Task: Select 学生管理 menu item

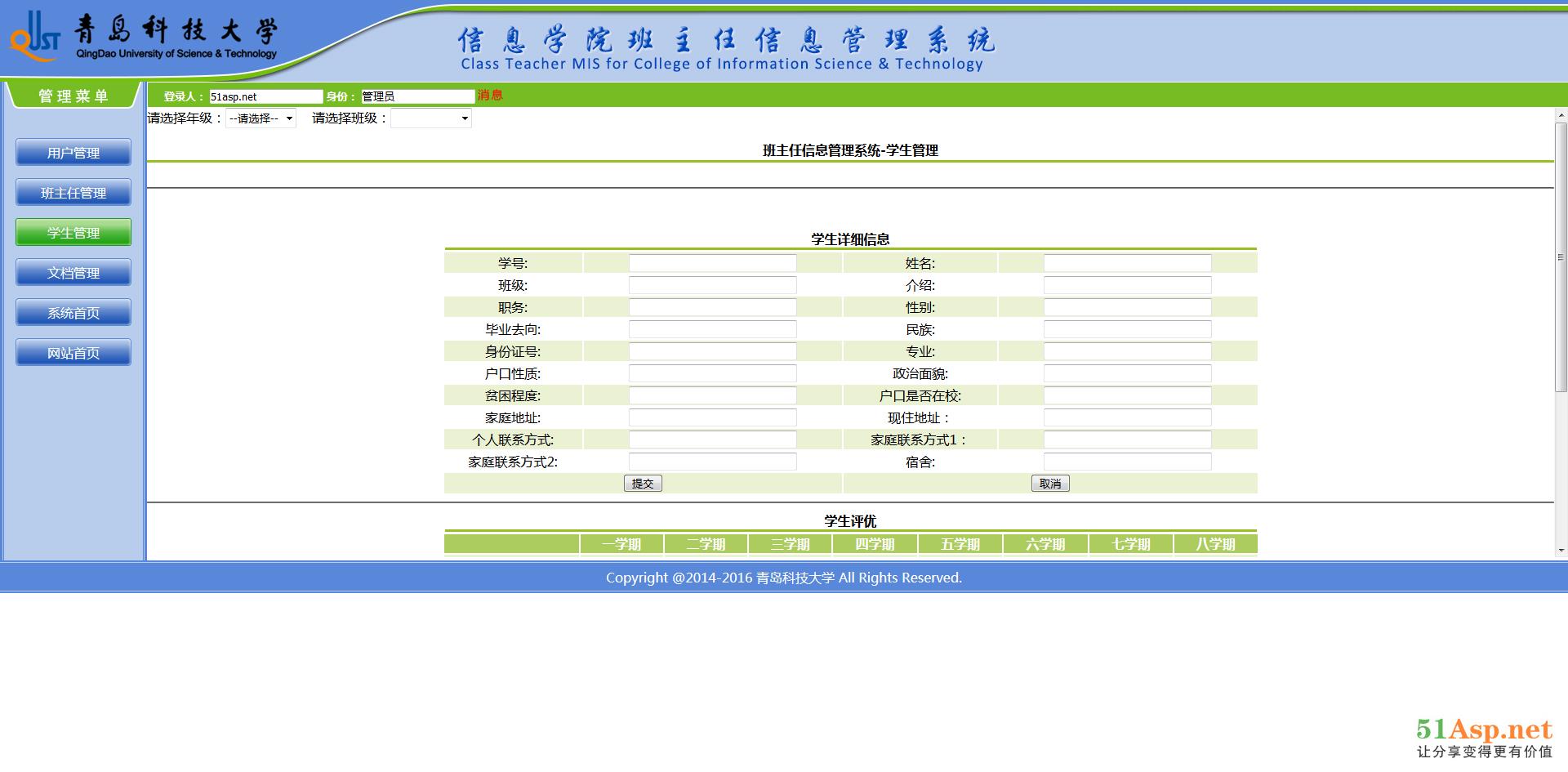Action: [x=73, y=233]
